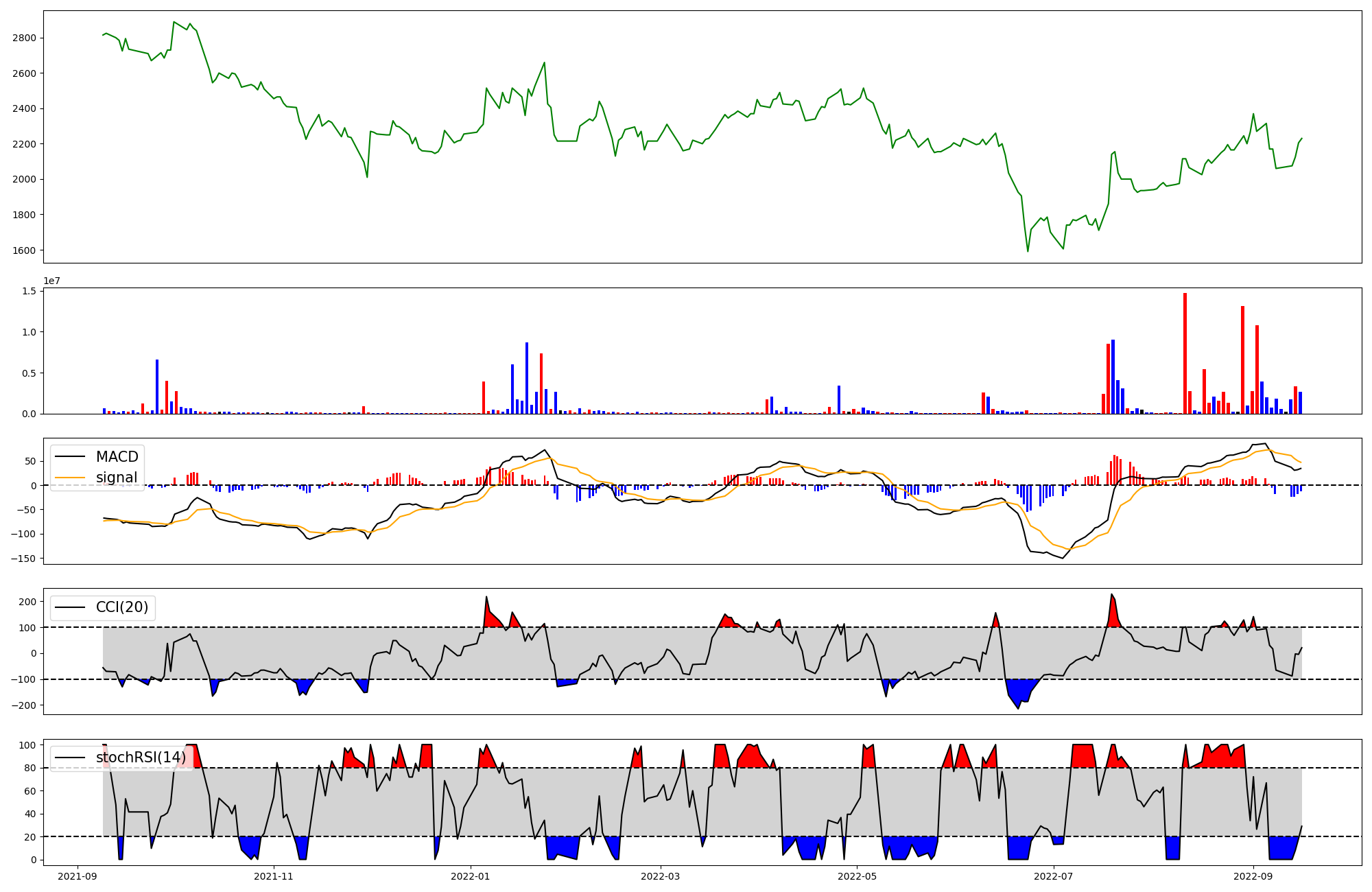This screenshot has height=892, width=1372.
Task: Click the 2021-11 x-axis date label
Action: (x=274, y=876)
